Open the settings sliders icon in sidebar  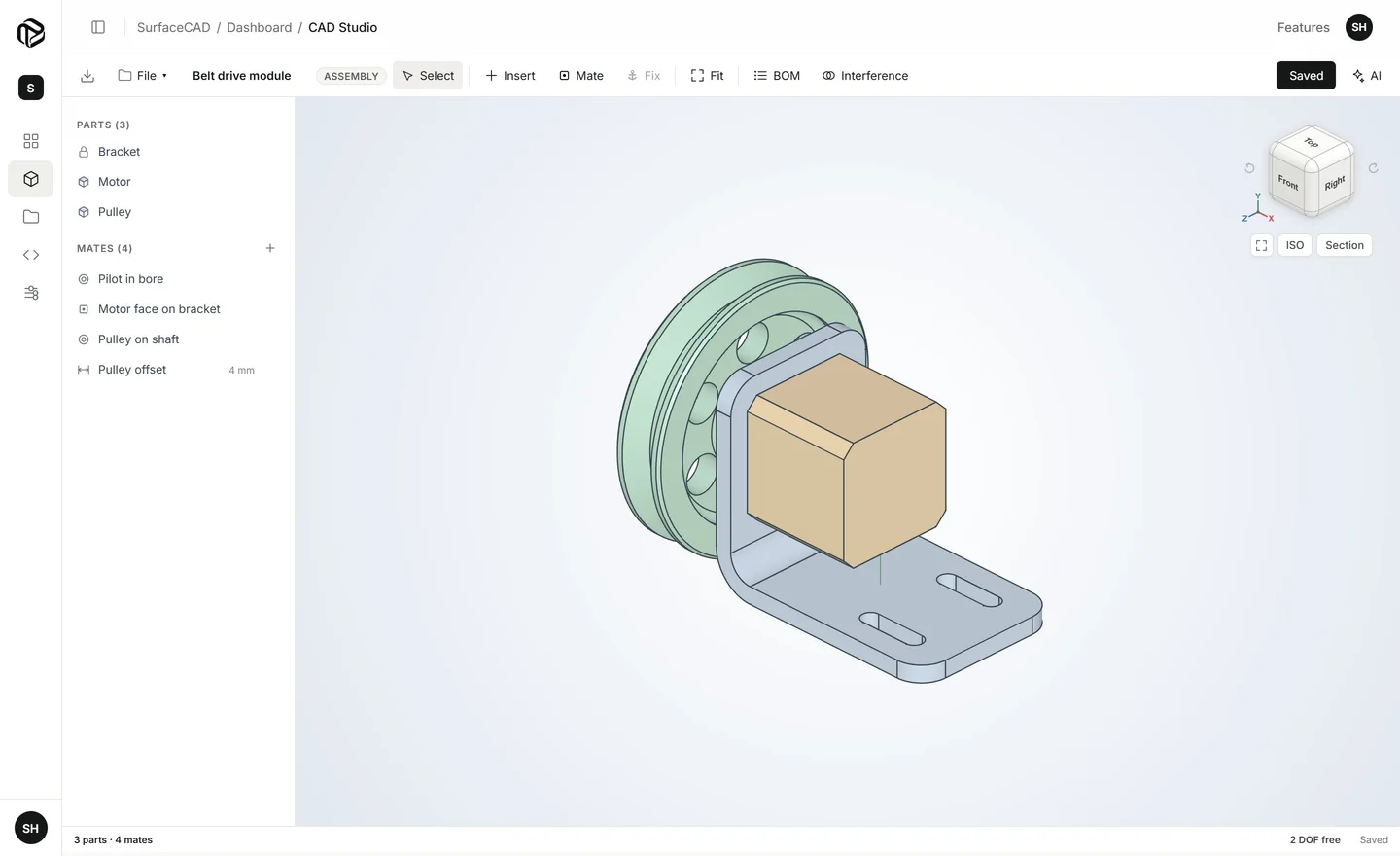tap(31, 293)
